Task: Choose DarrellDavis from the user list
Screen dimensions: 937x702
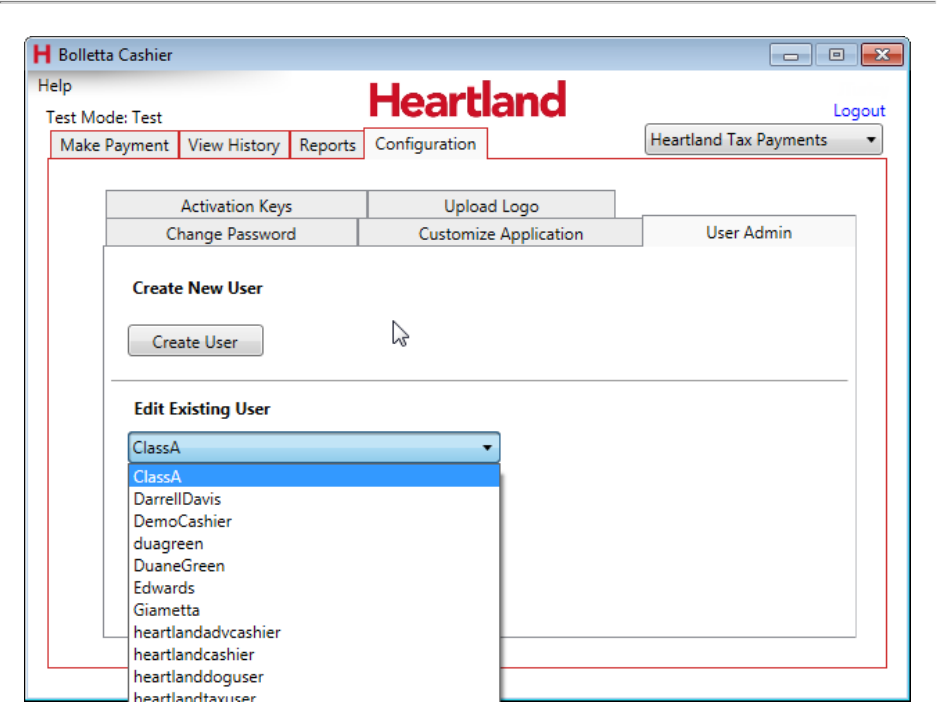Action: pyautogui.click(x=314, y=499)
